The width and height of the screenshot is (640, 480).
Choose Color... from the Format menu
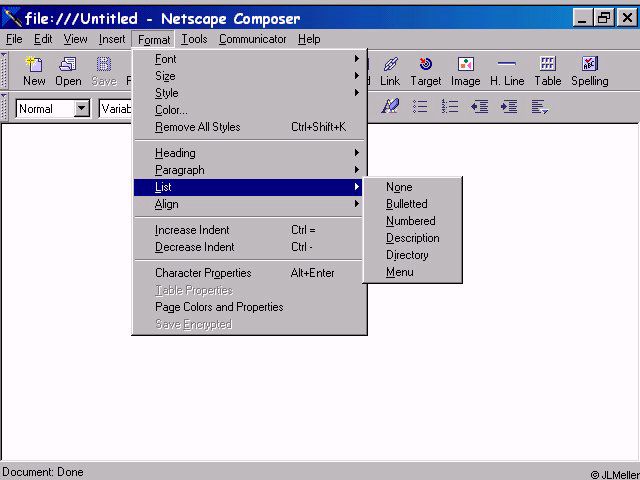250,110
